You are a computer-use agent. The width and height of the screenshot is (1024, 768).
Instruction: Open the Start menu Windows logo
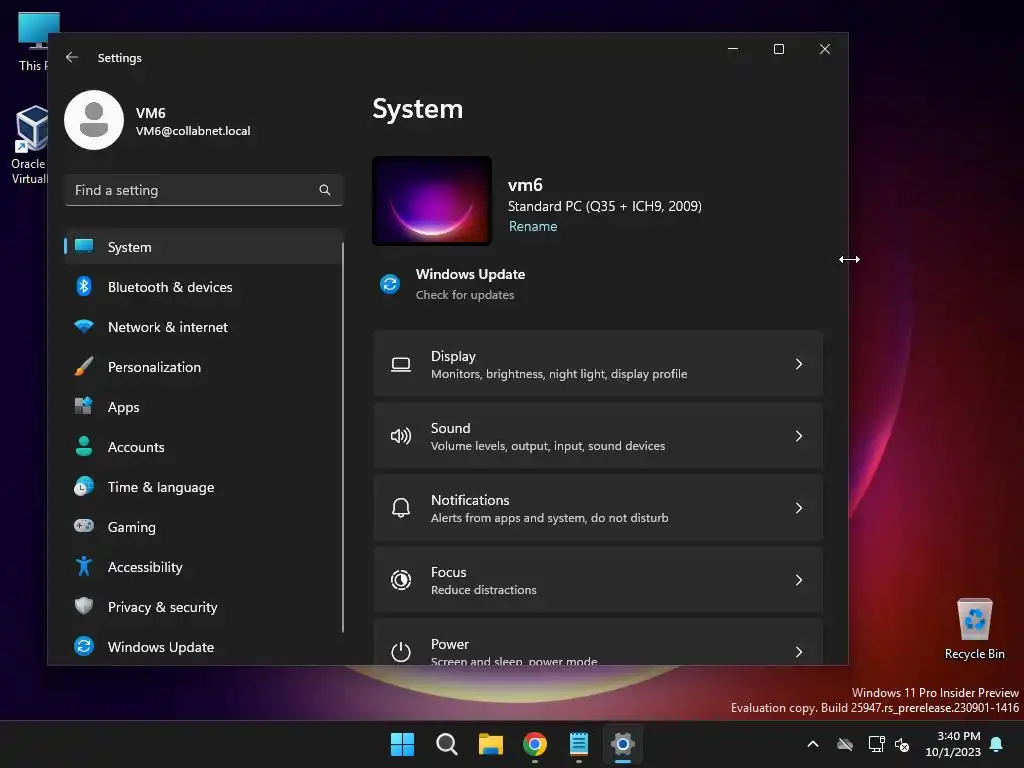402,744
